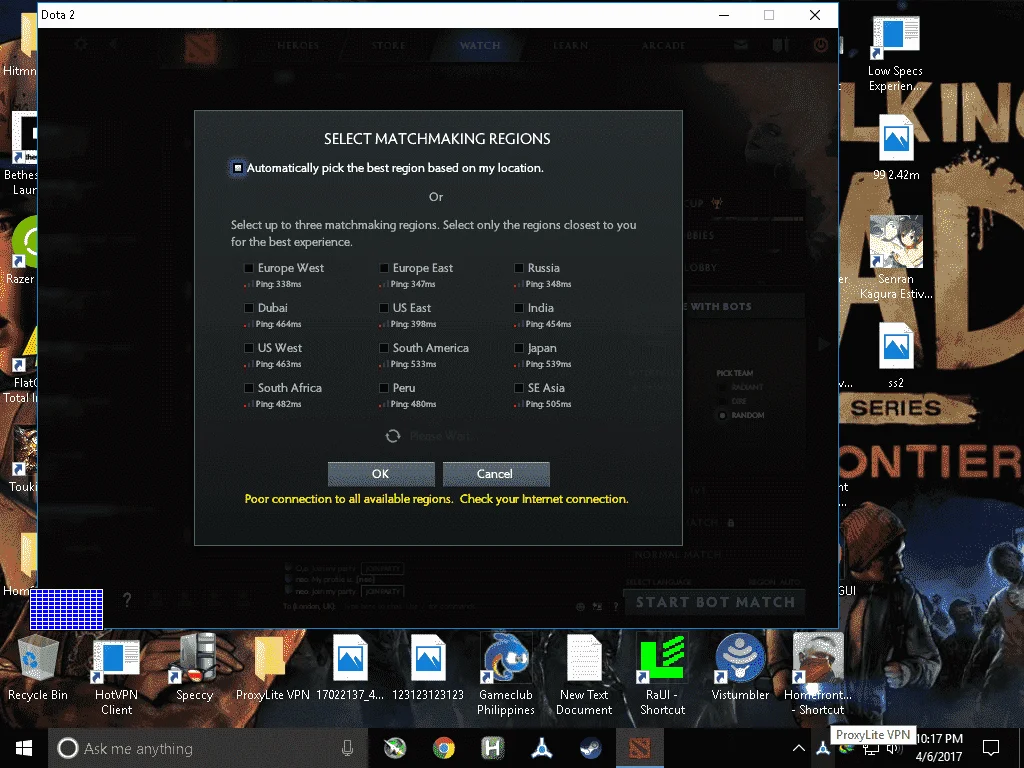Open the ProxyLite VPN desktop folder
The width and height of the screenshot is (1024, 768).
tap(272, 667)
